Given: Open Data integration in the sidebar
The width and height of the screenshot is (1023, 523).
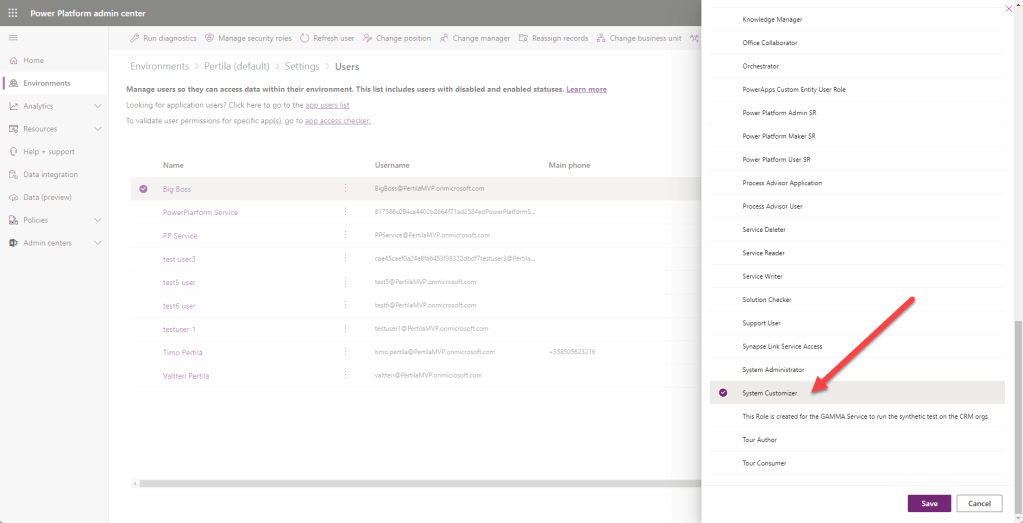Looking at the screenshot, I should [x=50, y=174].
